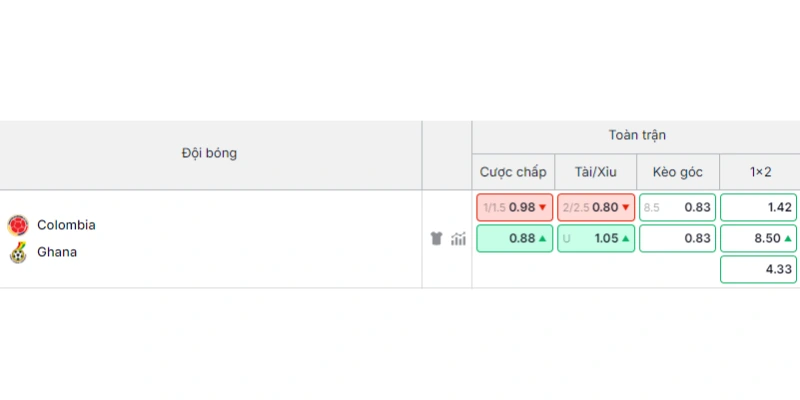This screenshot has height=400, width=800.
Task: Bet Colombia win at 1.42
Action: [758, 207]
